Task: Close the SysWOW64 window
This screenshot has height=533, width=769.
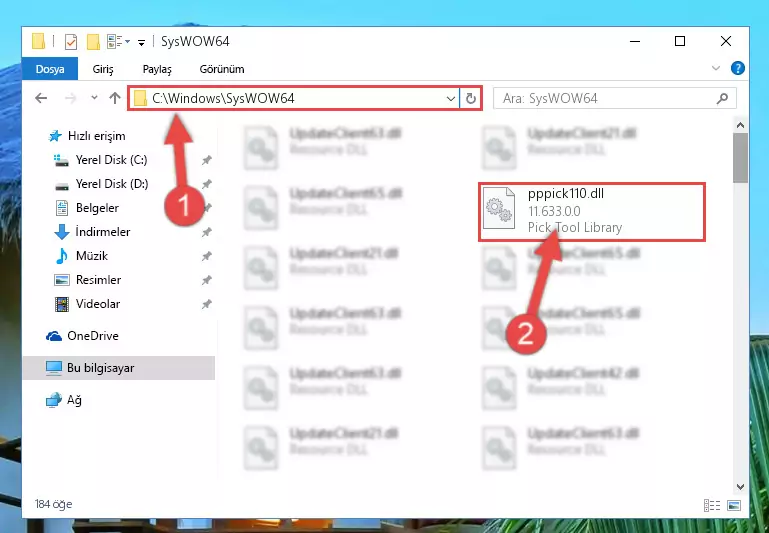Action: click(725, 41)
